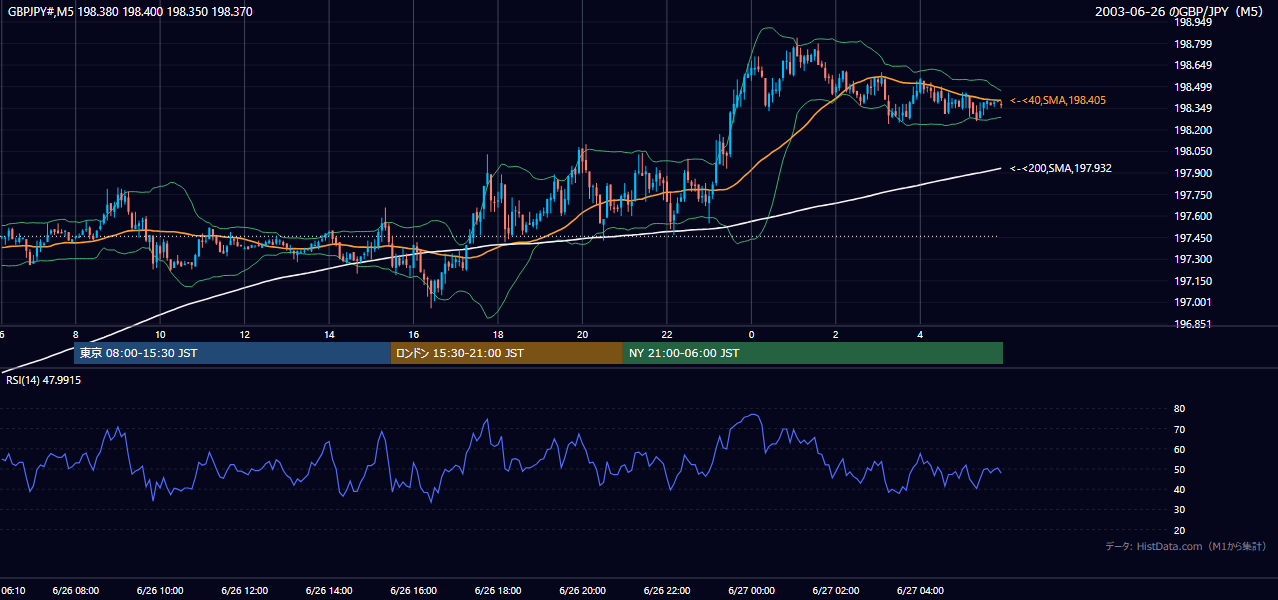This screenshot has height=600, width=1278.
Task: Click the 198.949 price axis label
Action: click(1193, 23)
